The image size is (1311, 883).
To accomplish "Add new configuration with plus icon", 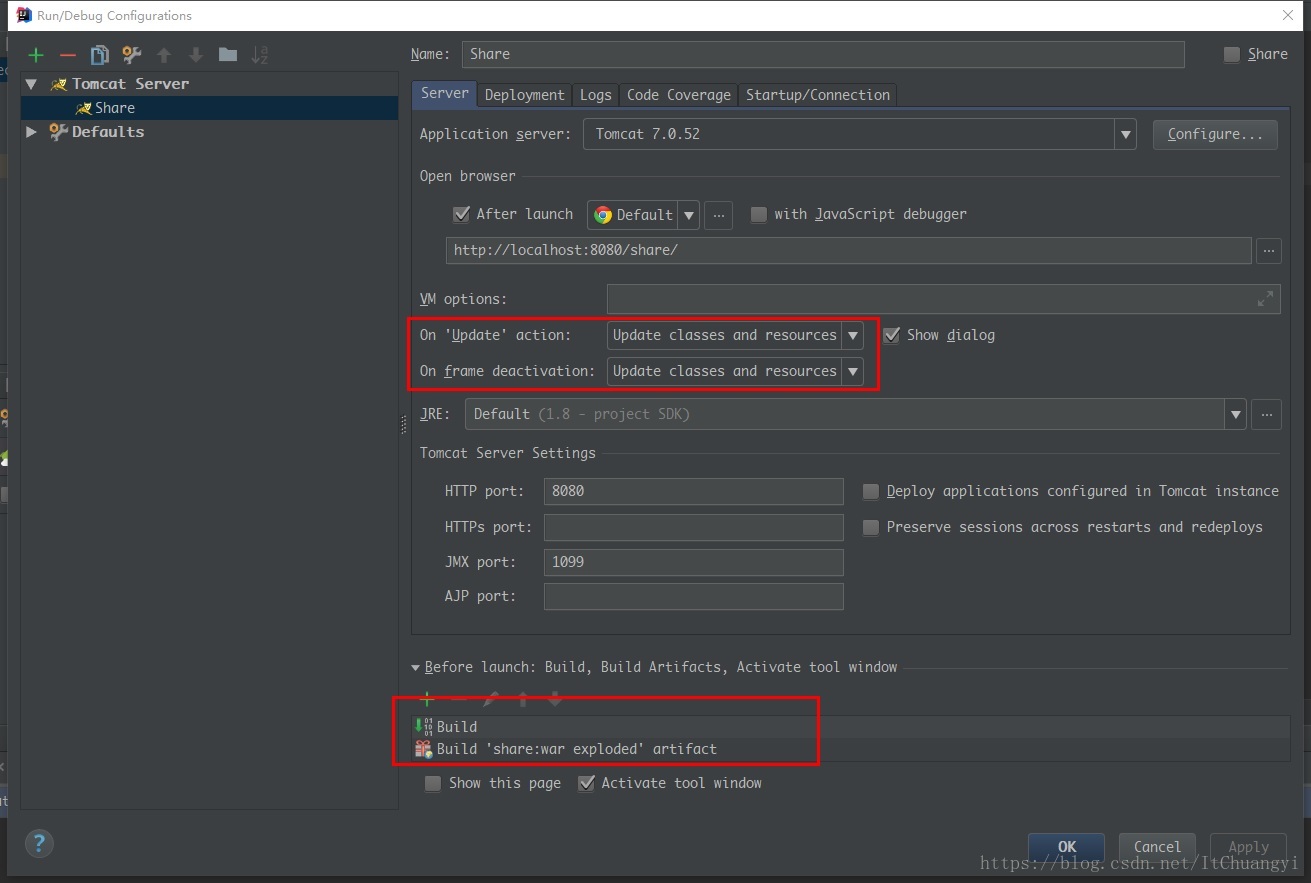I will coord(36,56).
